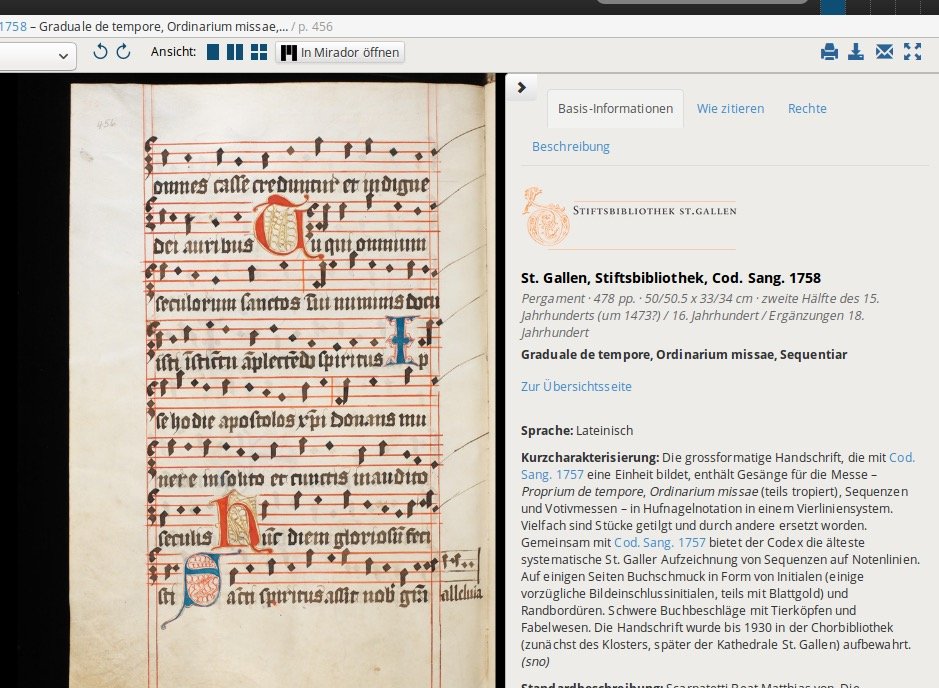This screenshot has height=688, width=939.
Task: Rotate the page counterclockwise
Action: pyautogui.click(x=100, y=52)
